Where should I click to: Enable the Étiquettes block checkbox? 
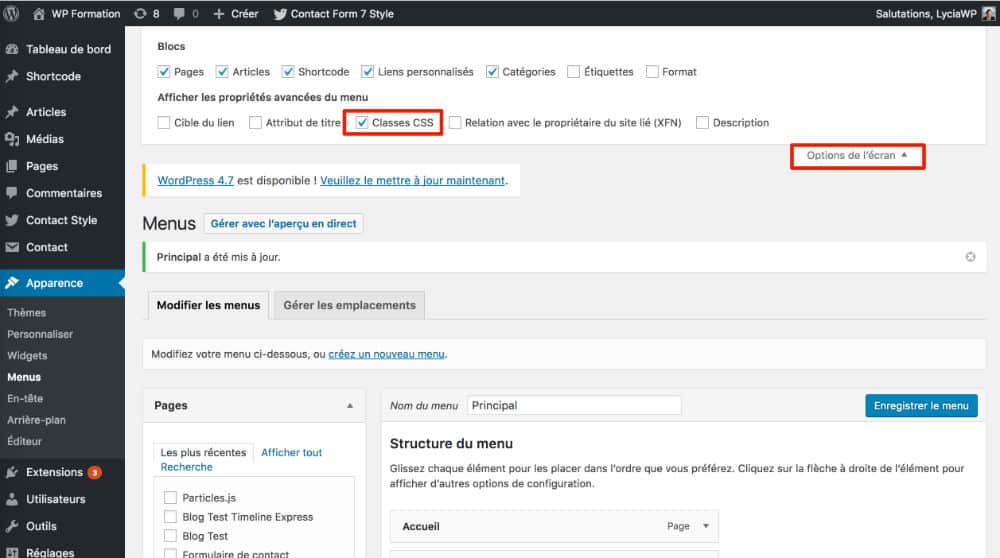[573, 71]
